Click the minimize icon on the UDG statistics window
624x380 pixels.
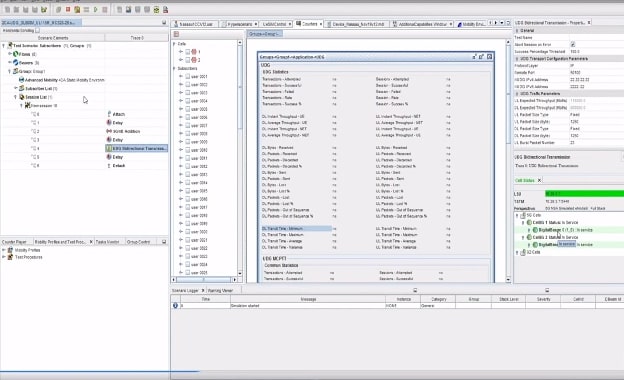click(474, 57)
